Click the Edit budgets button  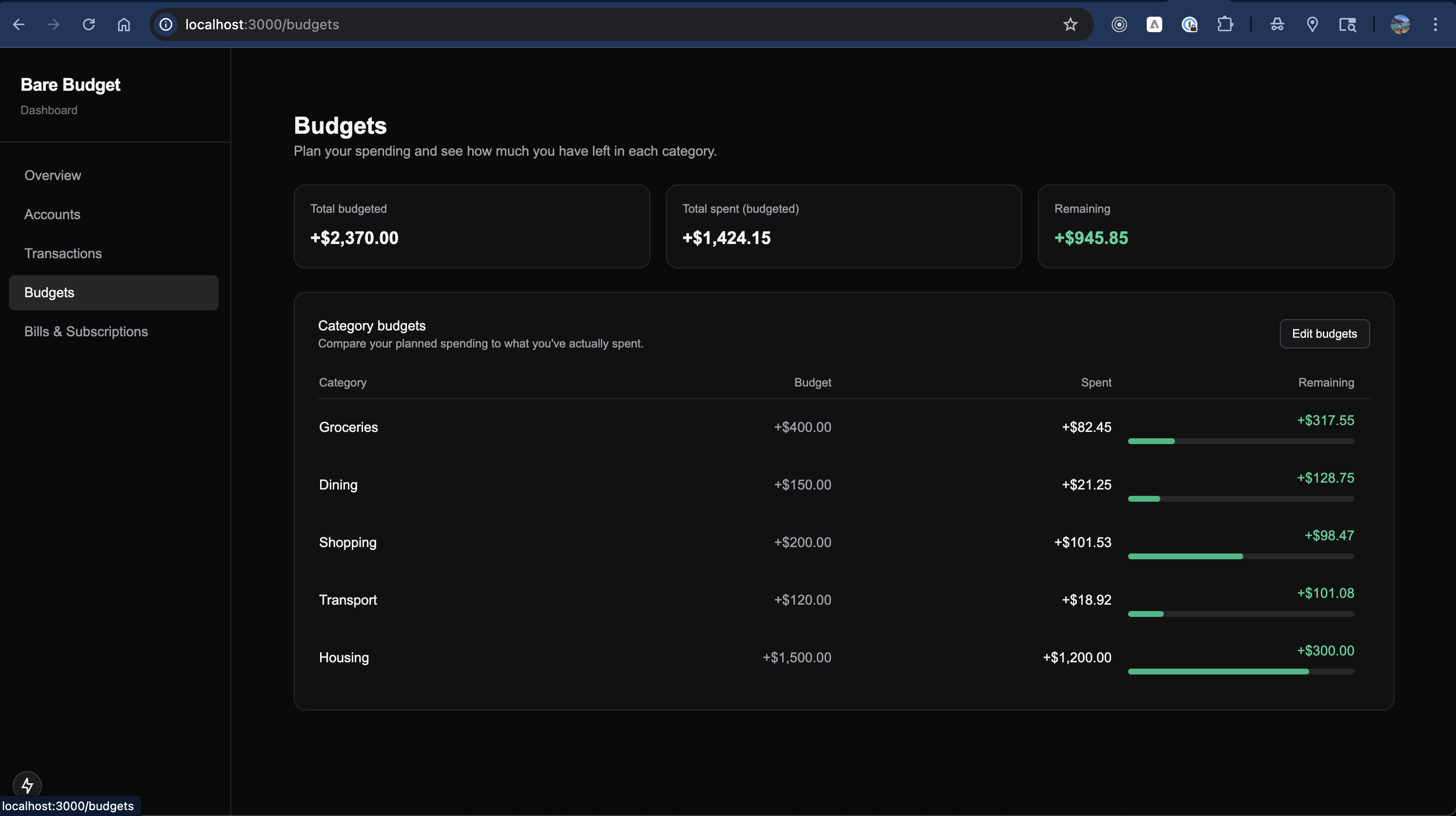coord(1324,334)
